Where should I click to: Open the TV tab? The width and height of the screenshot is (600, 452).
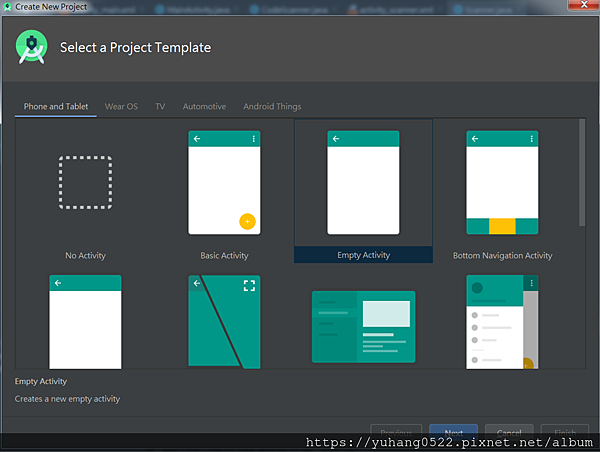pyautogui.click(x=160, y=106)
